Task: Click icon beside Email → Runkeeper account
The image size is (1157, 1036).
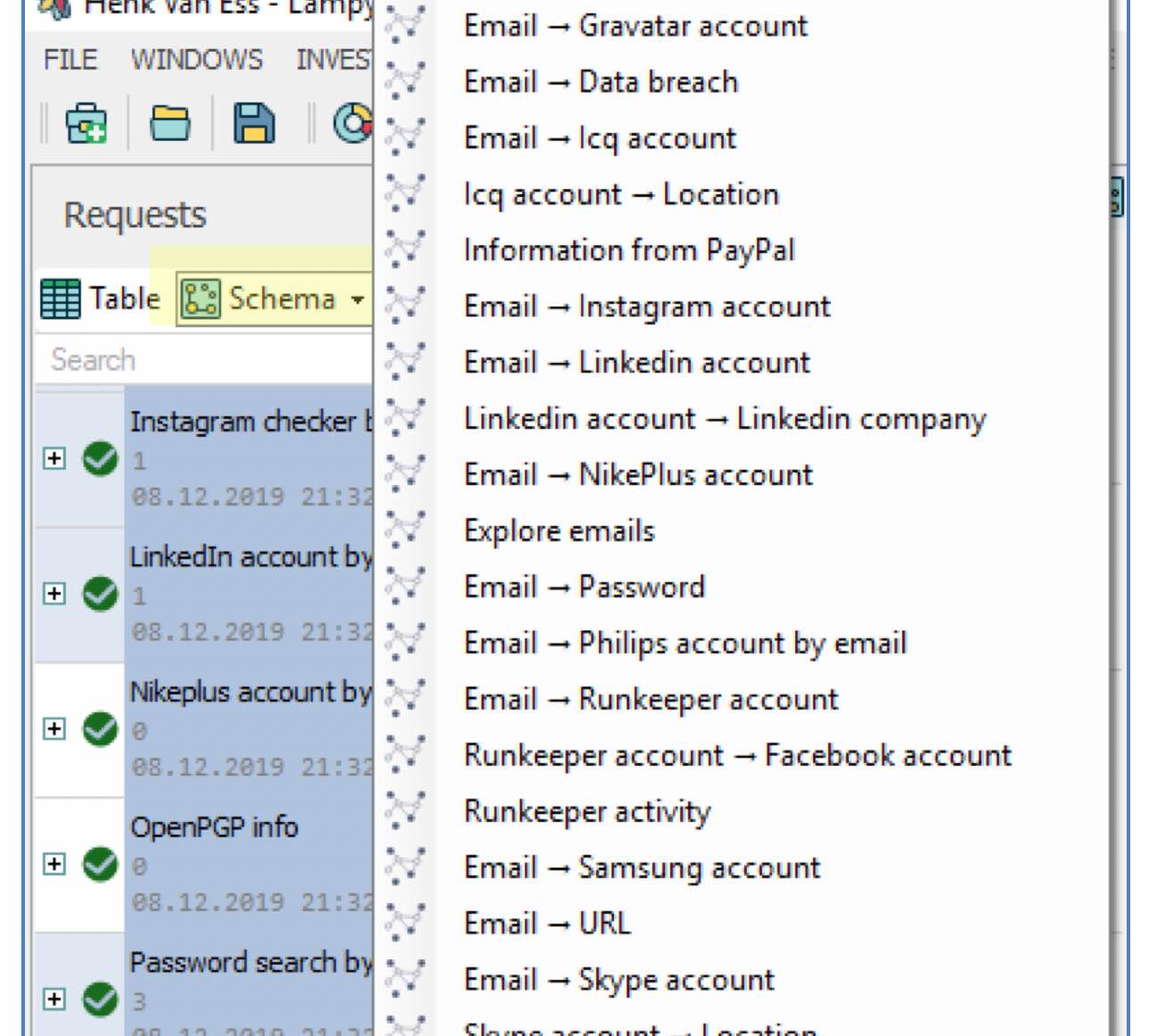Action: [406, 699]
